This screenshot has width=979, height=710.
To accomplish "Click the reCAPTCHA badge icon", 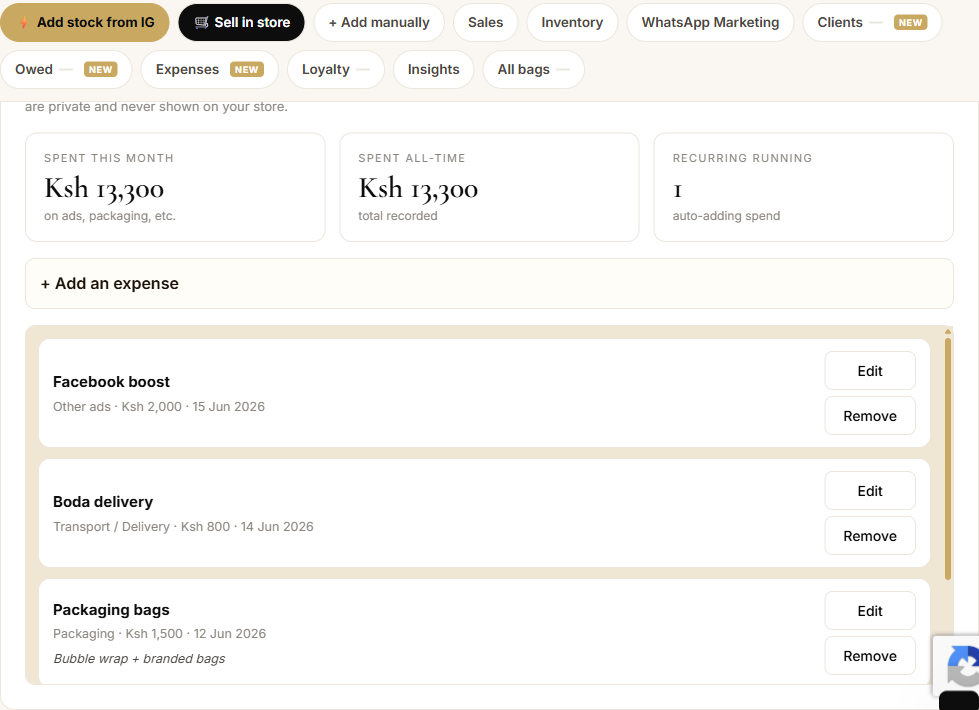I will tap(962, 666).
